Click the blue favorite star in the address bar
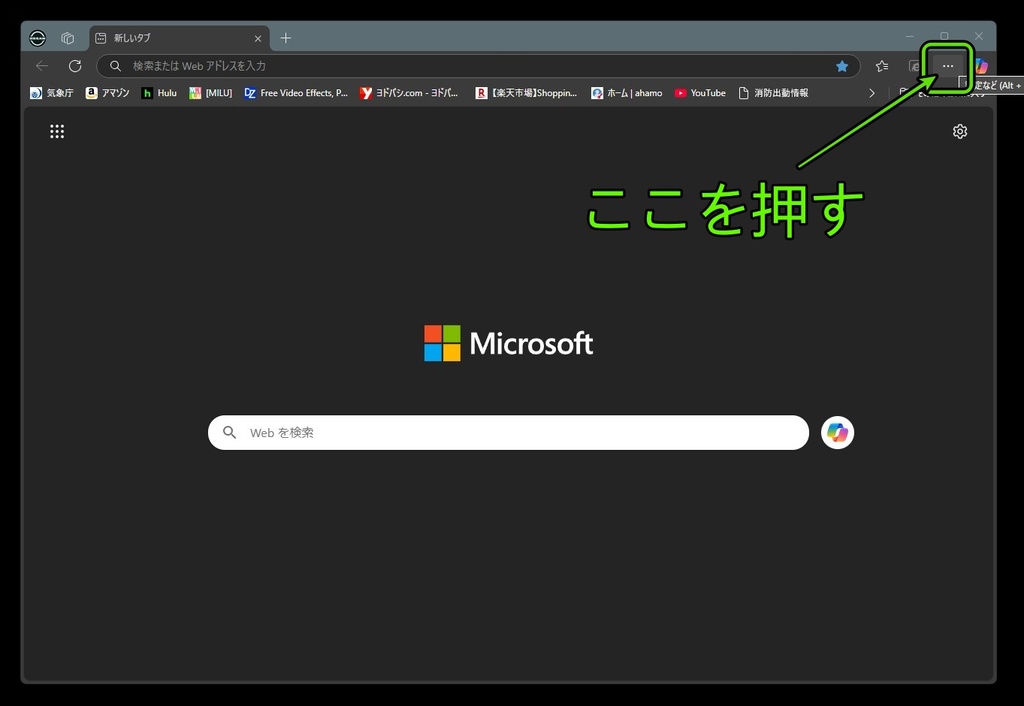The height and width of the screenshot is (706, 1024). [x=842, y=66]
